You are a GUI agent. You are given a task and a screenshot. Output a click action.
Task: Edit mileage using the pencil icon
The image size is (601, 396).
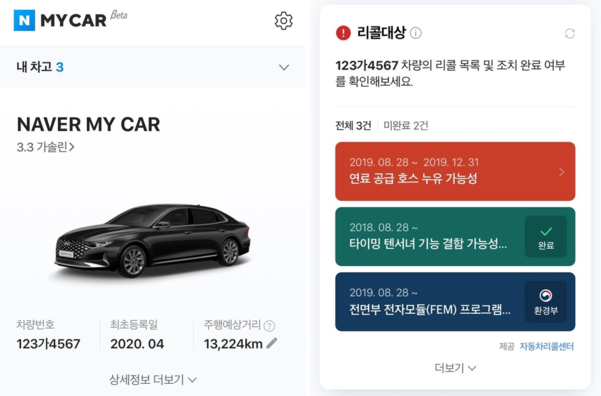[272, 343]
